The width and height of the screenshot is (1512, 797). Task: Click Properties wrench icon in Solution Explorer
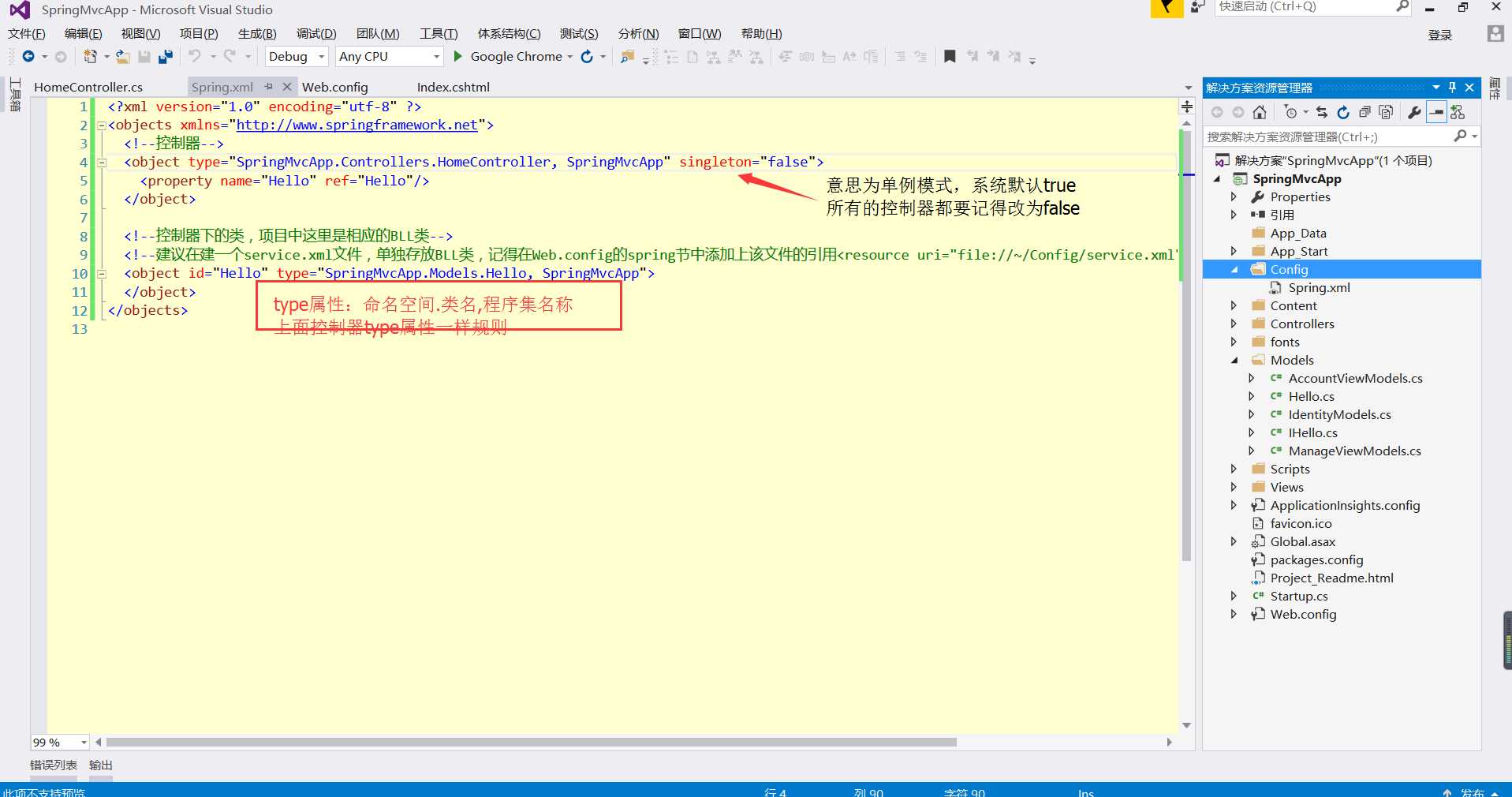(x=1414, y=112)
